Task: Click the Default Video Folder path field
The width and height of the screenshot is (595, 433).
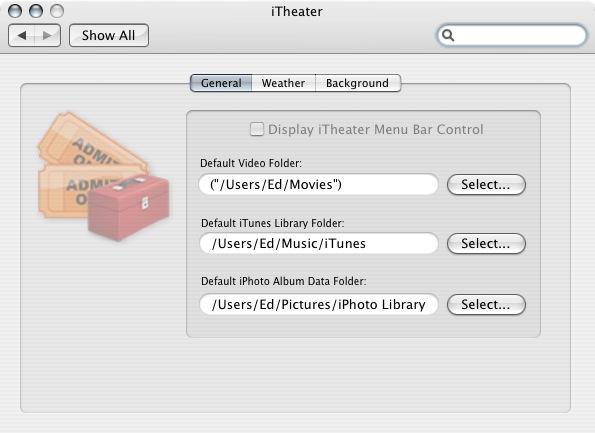Action: tap(318, 184)
